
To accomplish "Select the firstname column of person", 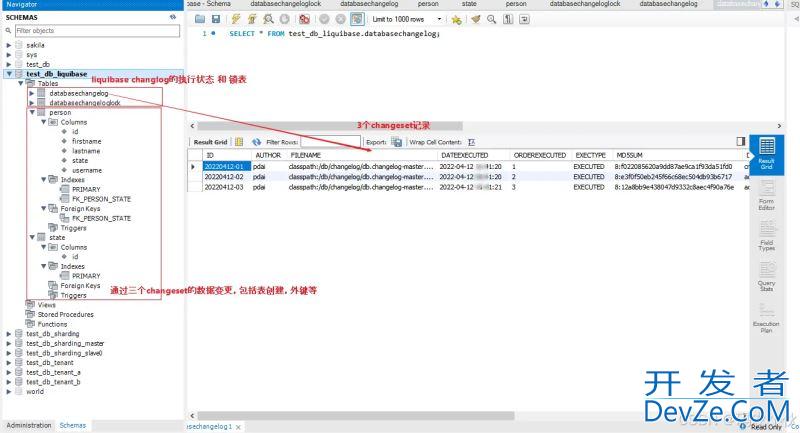I will tap(86, 141).
